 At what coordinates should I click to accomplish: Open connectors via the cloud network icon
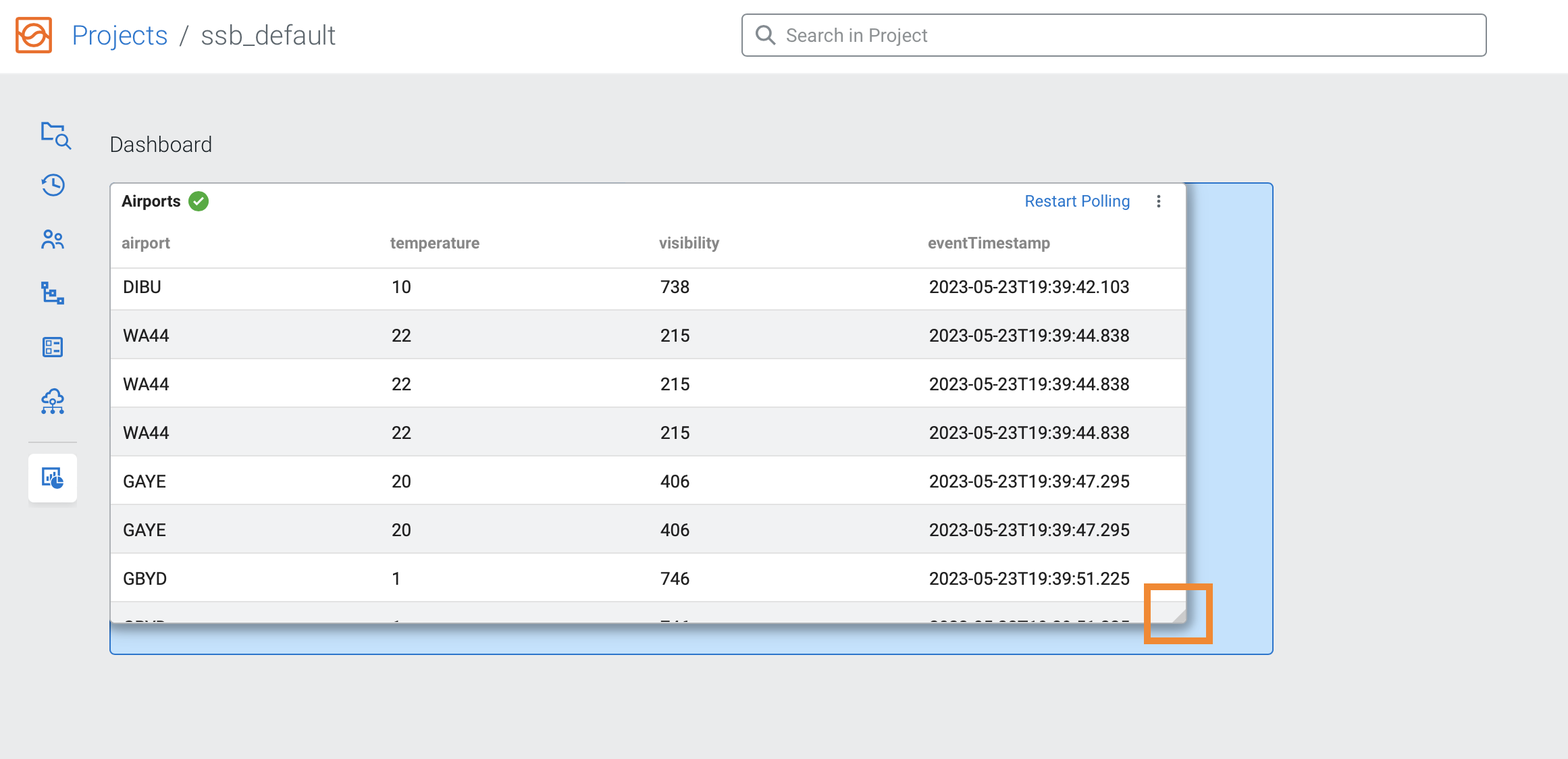[53, 401]
